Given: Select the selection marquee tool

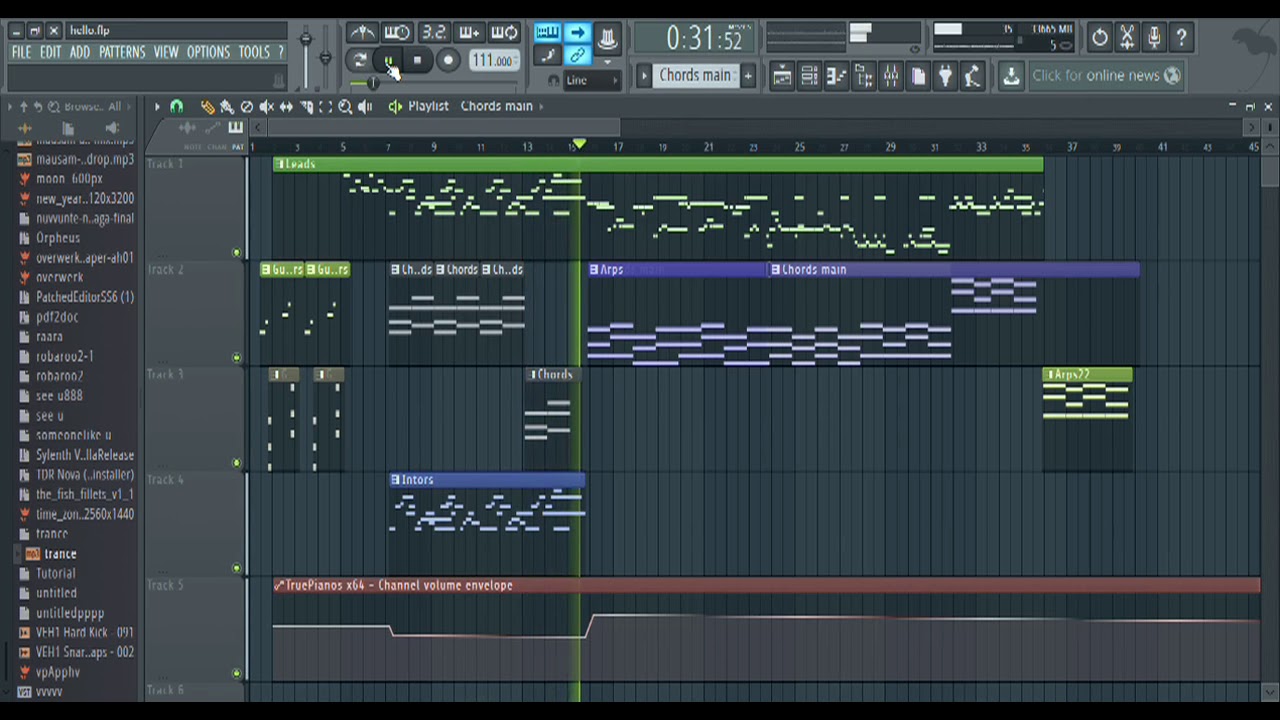Looking at the screenshot, I should [325, 107].
